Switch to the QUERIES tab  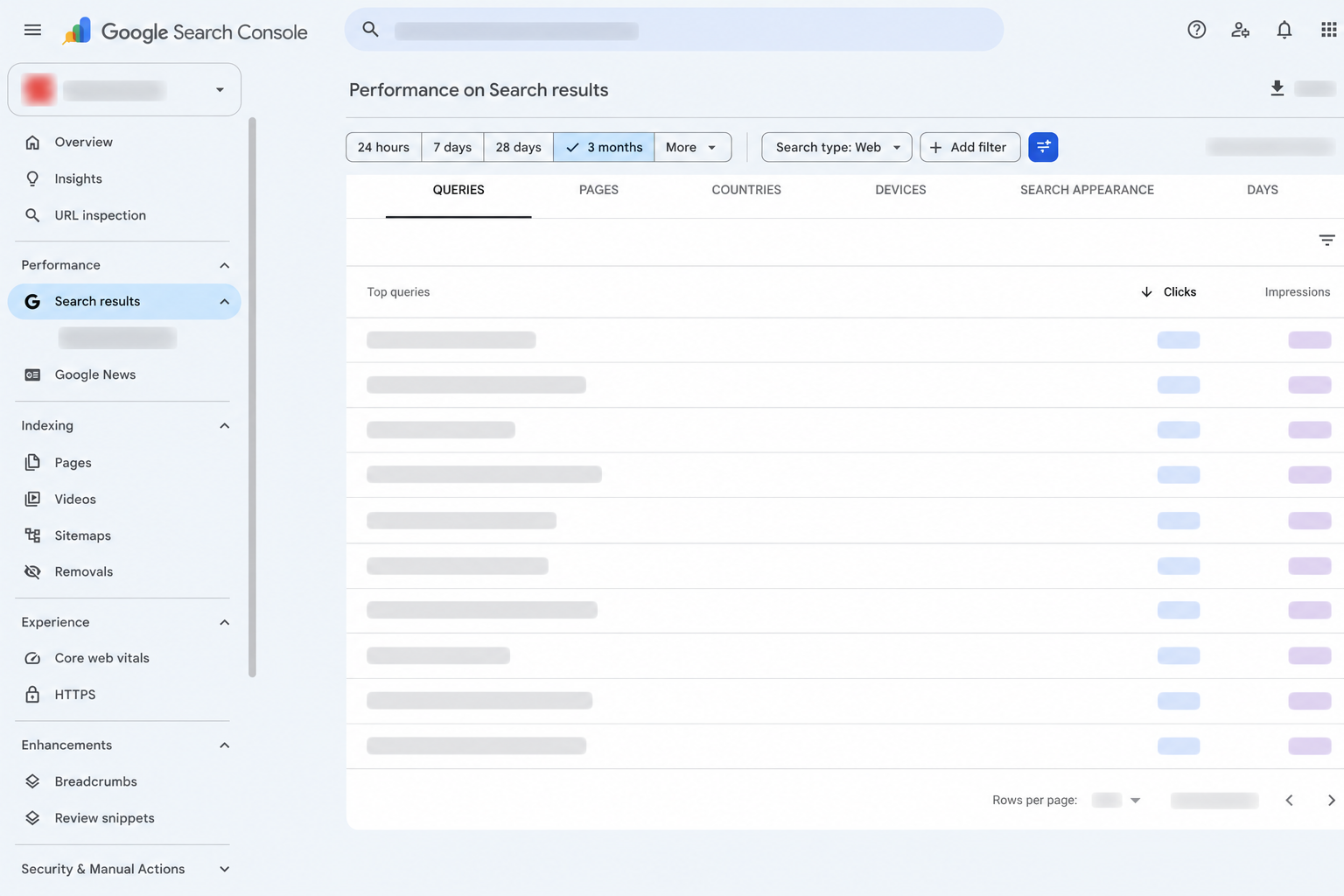pos(458,190)
